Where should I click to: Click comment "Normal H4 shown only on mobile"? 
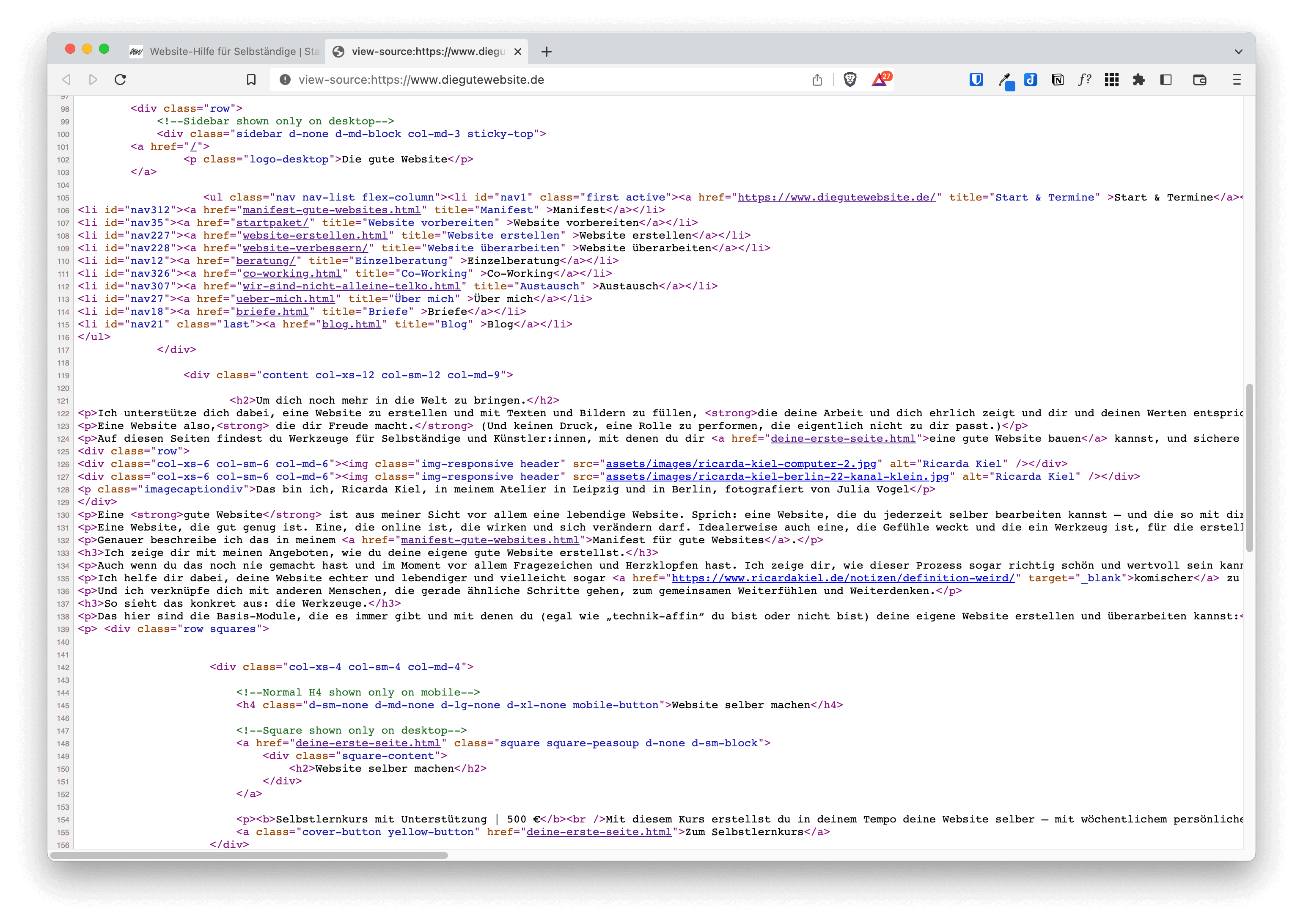click(358, 693)
